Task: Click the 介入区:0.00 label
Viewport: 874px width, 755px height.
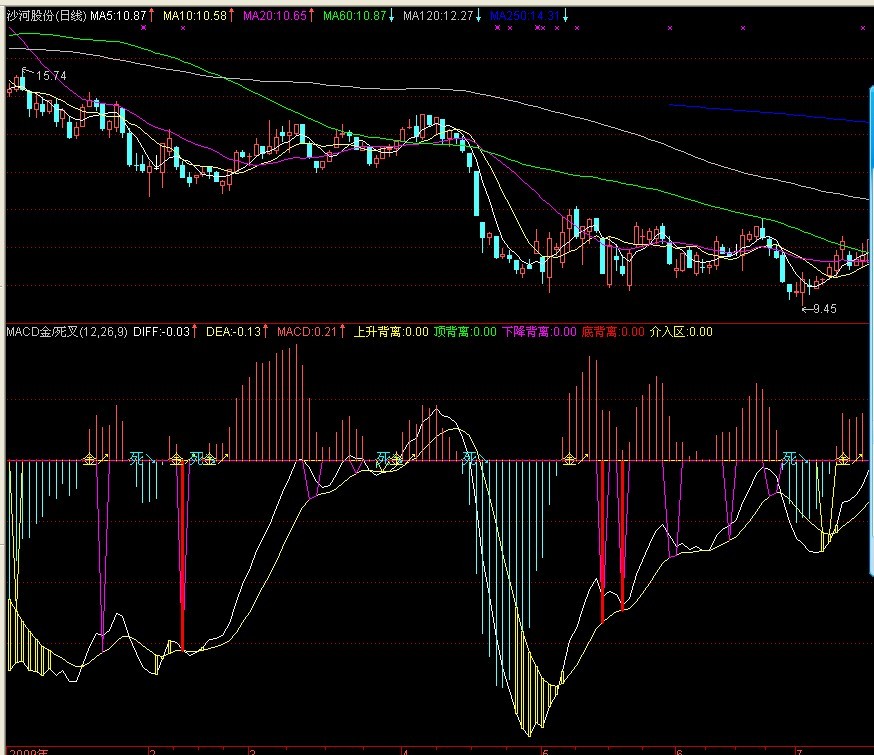Action: click(x=682, y=331)
